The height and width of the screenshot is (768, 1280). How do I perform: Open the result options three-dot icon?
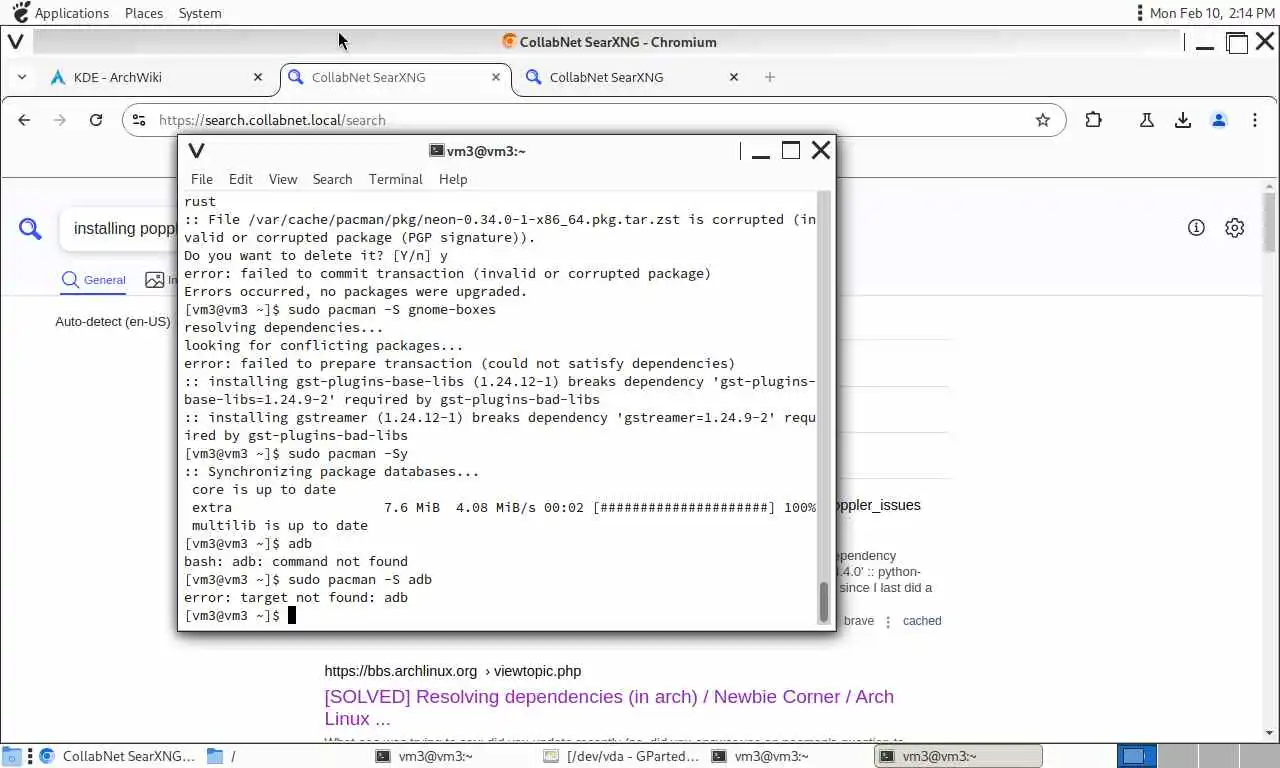(x=888, y=621)
